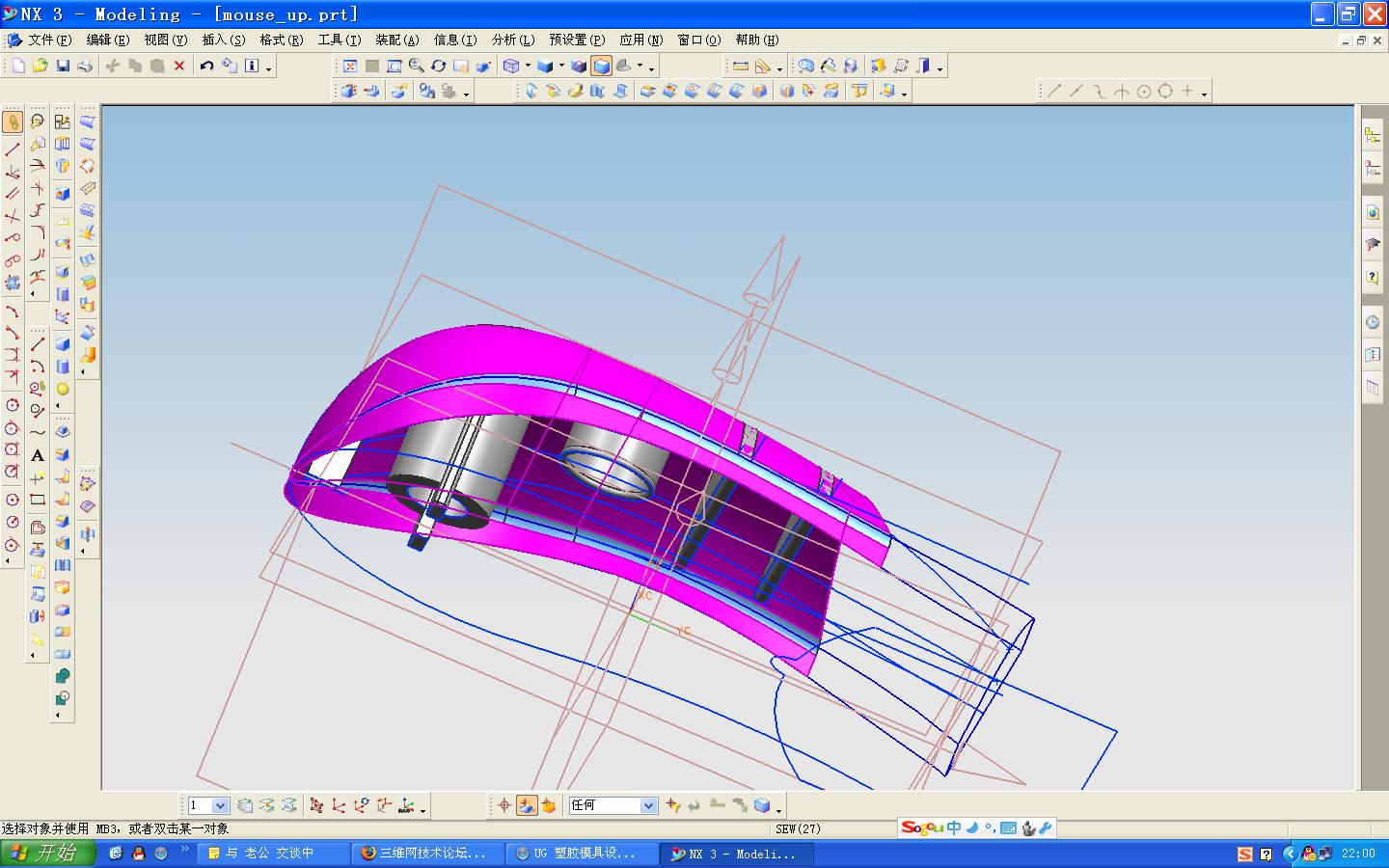This screenshot has height=868, width=1389.
Task: Click the XC axis label in viewport
Action: [644, 595]
